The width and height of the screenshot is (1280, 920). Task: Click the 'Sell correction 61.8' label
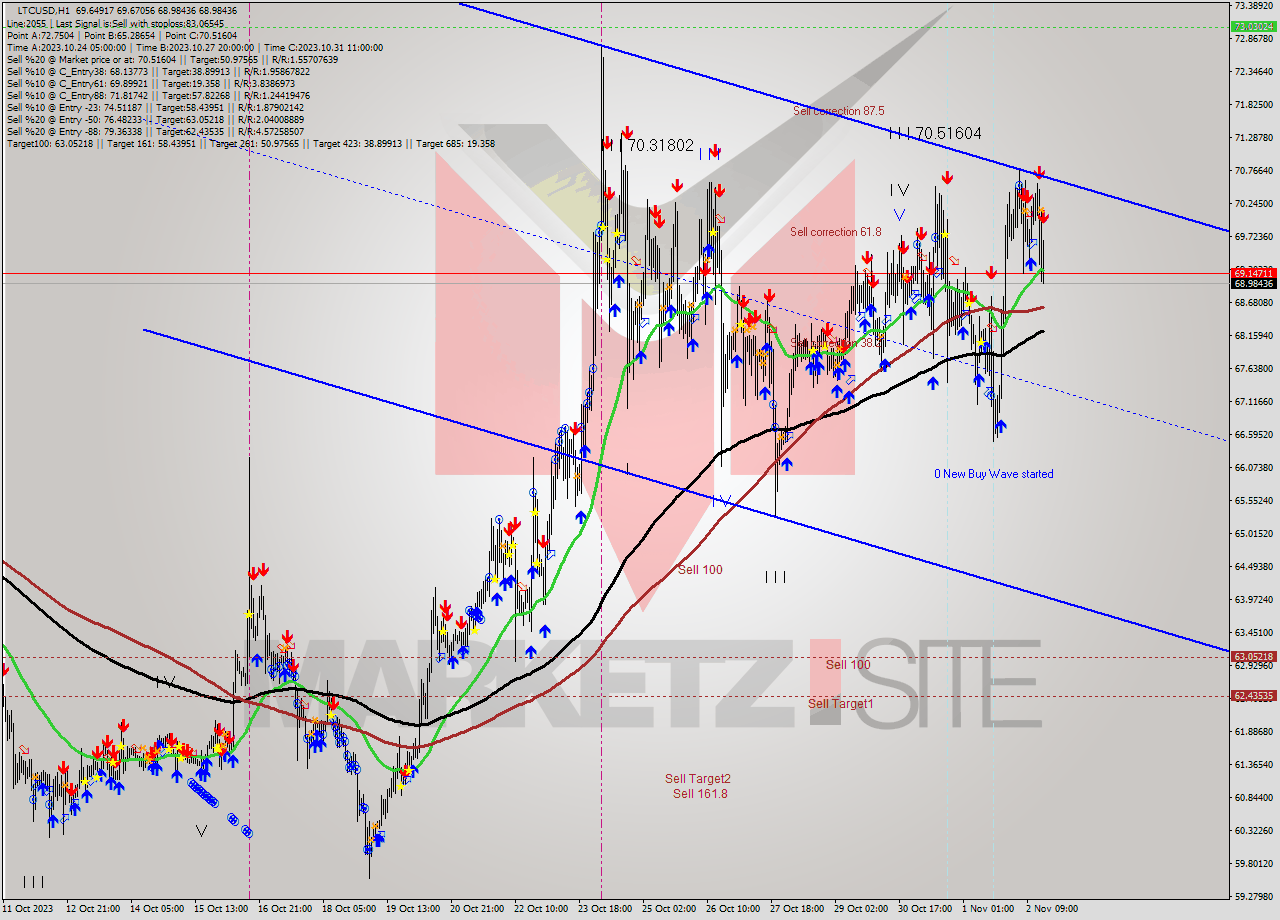pos(836,232)
